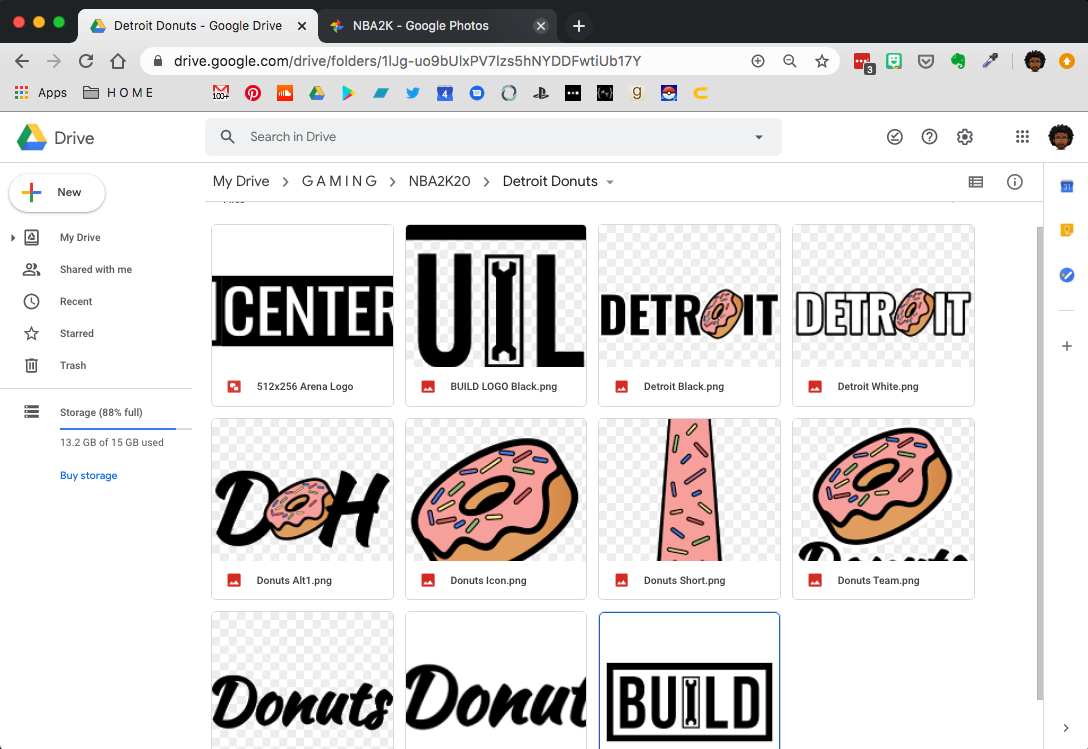Click Buy storage link
Screen dimensions: 1088x749
[x=88, y=476]
